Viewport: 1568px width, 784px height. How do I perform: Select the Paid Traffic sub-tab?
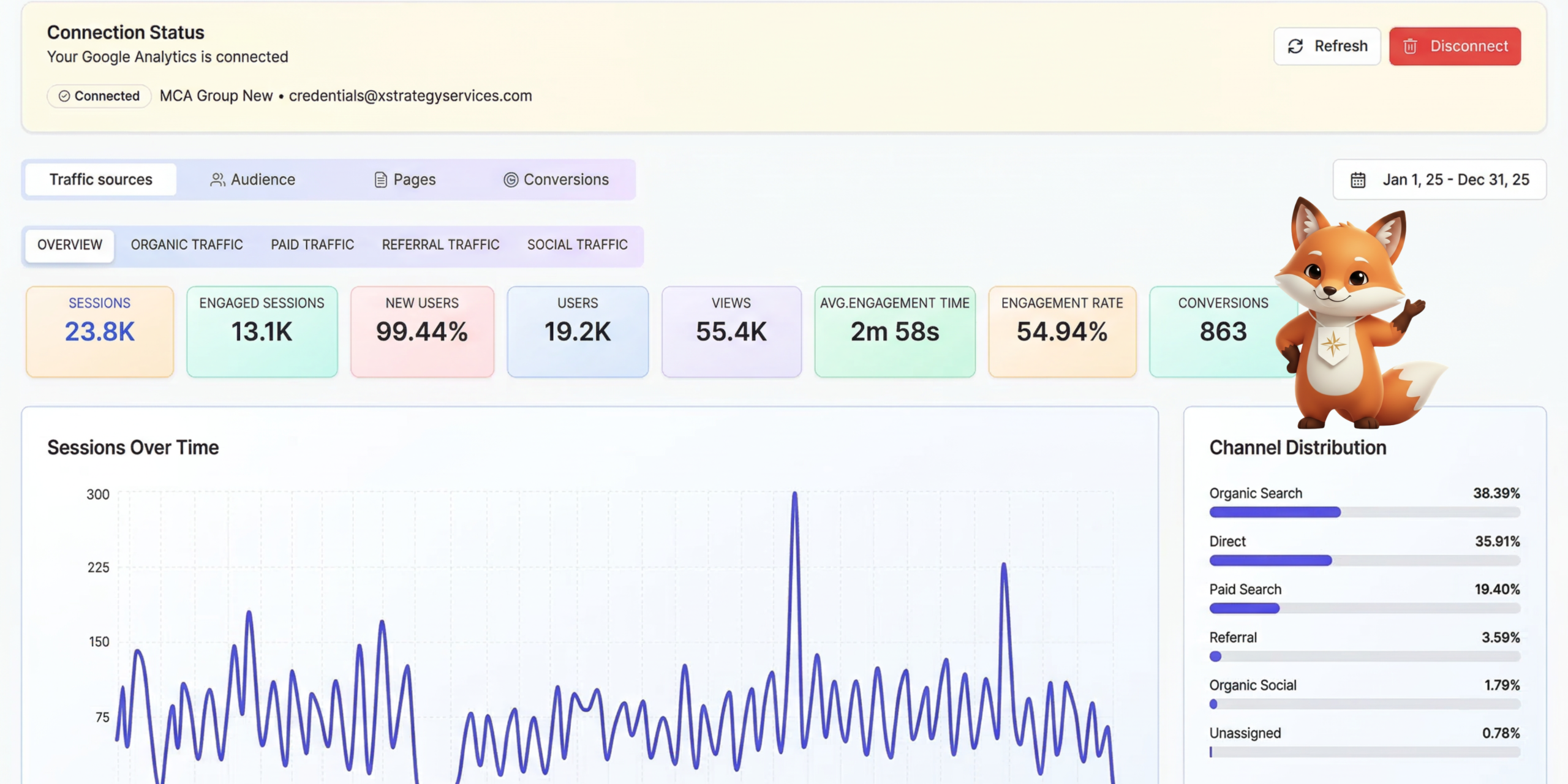click(x=312, y=245)
